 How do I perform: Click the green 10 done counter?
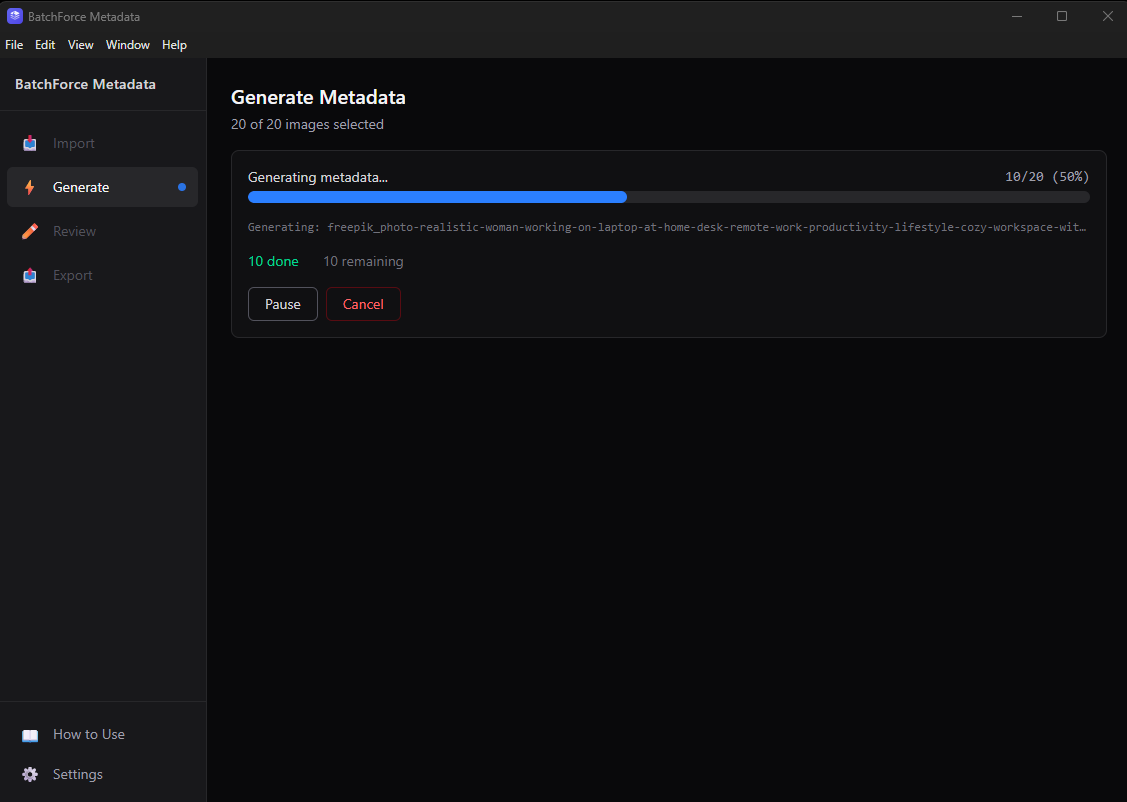coord(273,261)
